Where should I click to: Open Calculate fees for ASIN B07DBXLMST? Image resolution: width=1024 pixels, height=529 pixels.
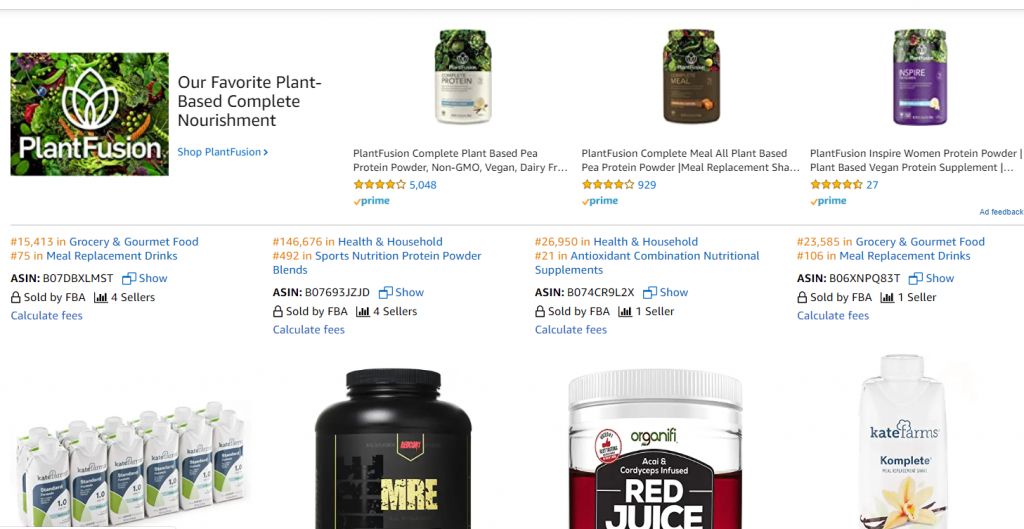46,315
